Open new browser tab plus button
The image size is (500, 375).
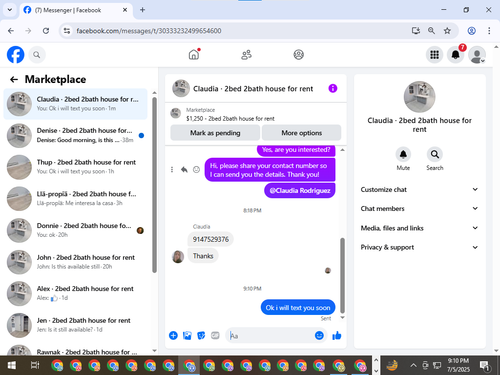[x=142, y=10]
